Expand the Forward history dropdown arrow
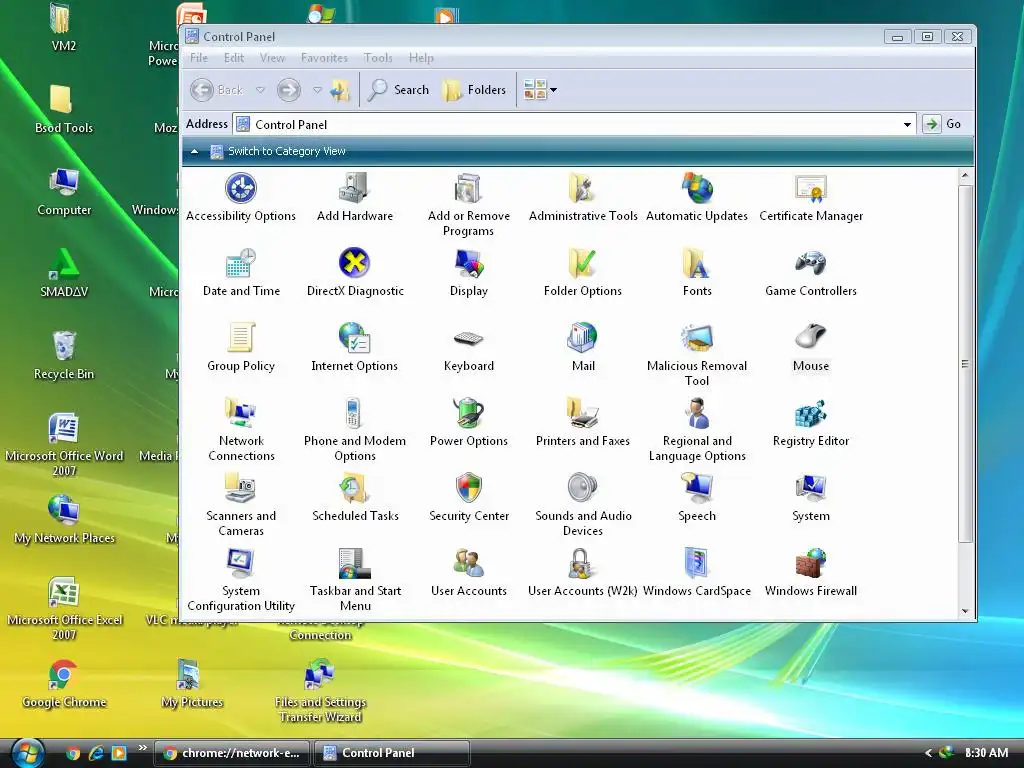Screen dimensions: 1024x768 317,89
